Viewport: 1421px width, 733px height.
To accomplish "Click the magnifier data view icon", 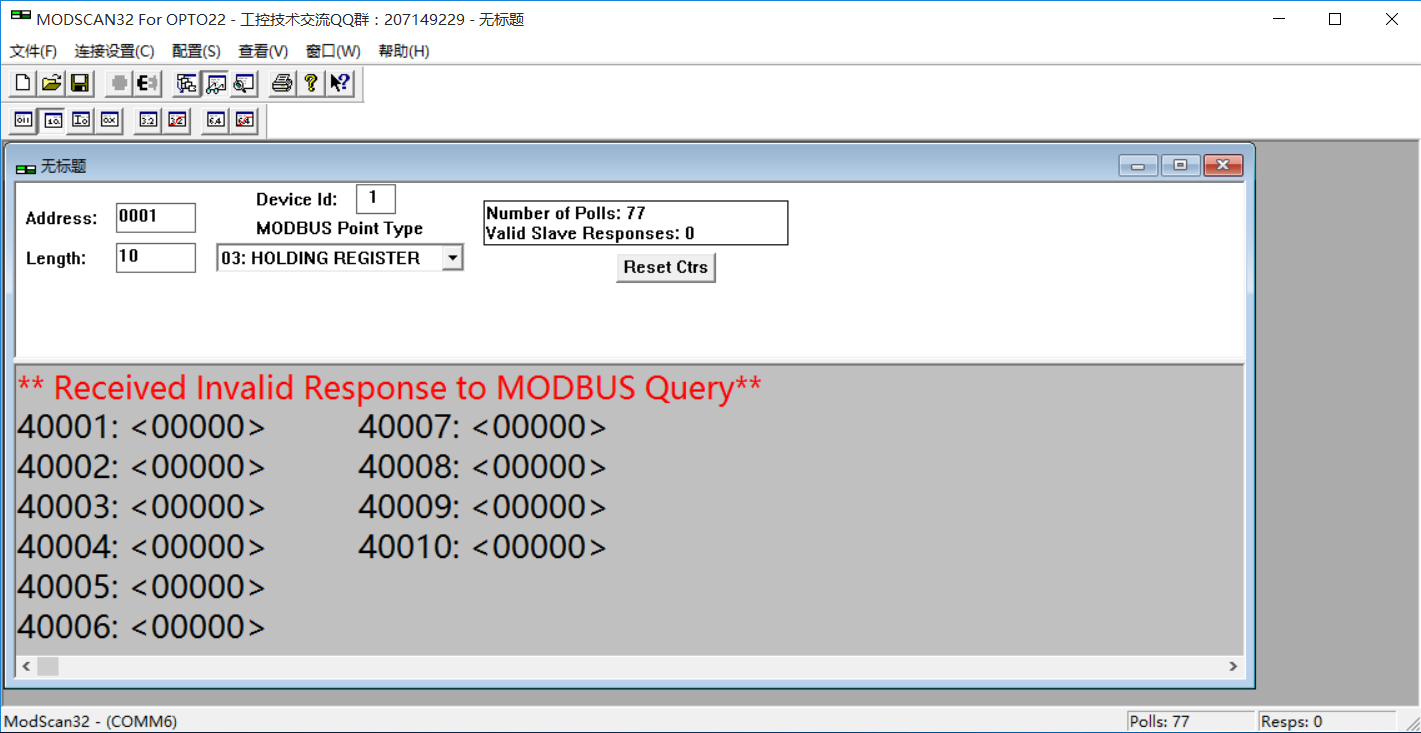I will click(x=243, y=84).
